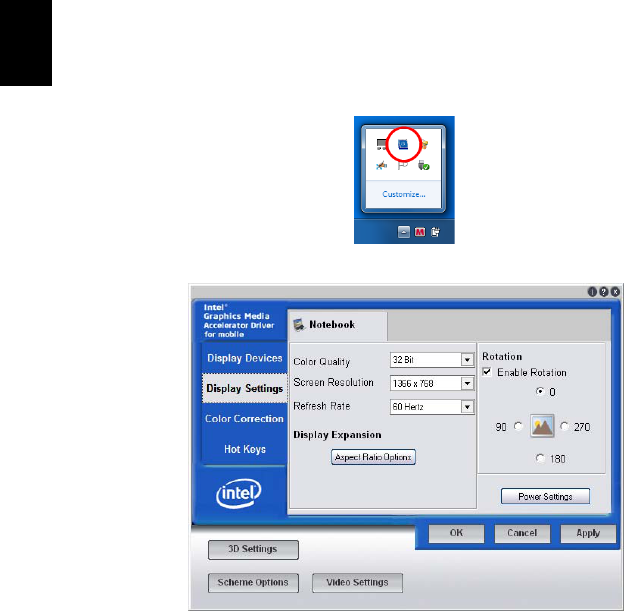Select the 0 degree rotation radio button

(x=540, y=391)
